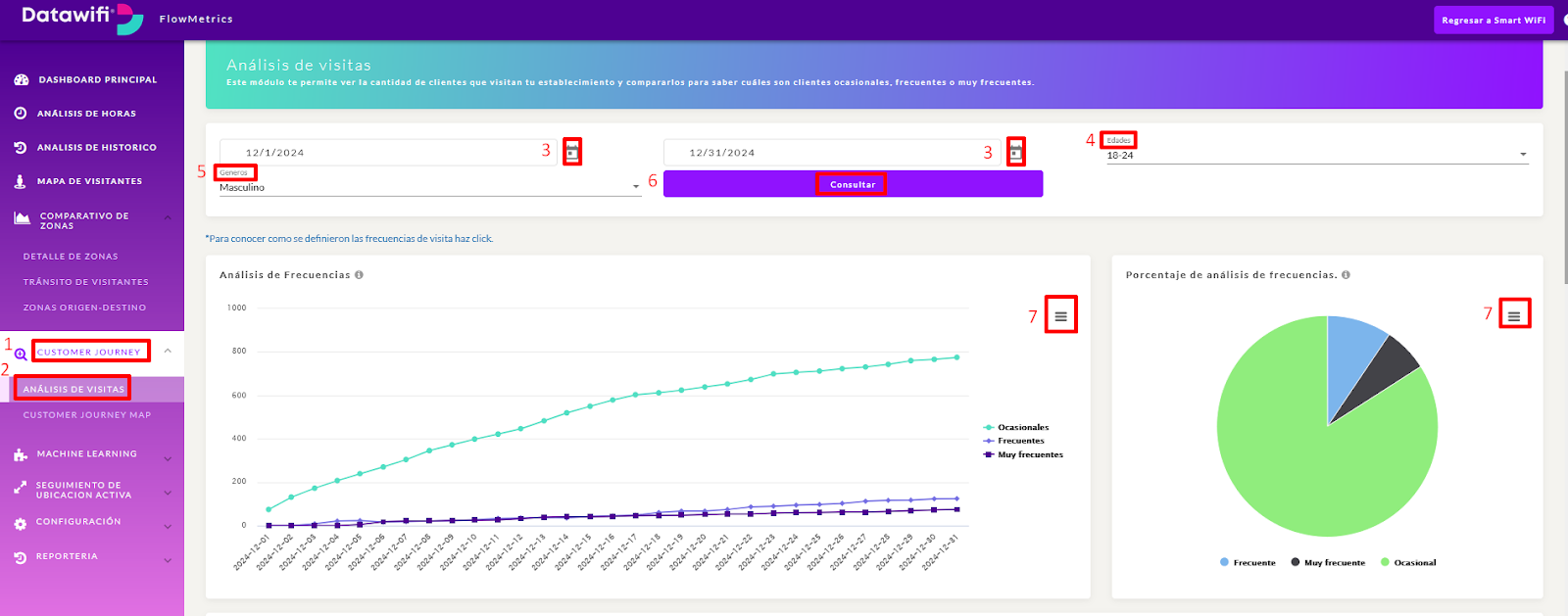
Task: Click the FlowMetrics title text
Action: pyautogui.click(x=196, y=19)
